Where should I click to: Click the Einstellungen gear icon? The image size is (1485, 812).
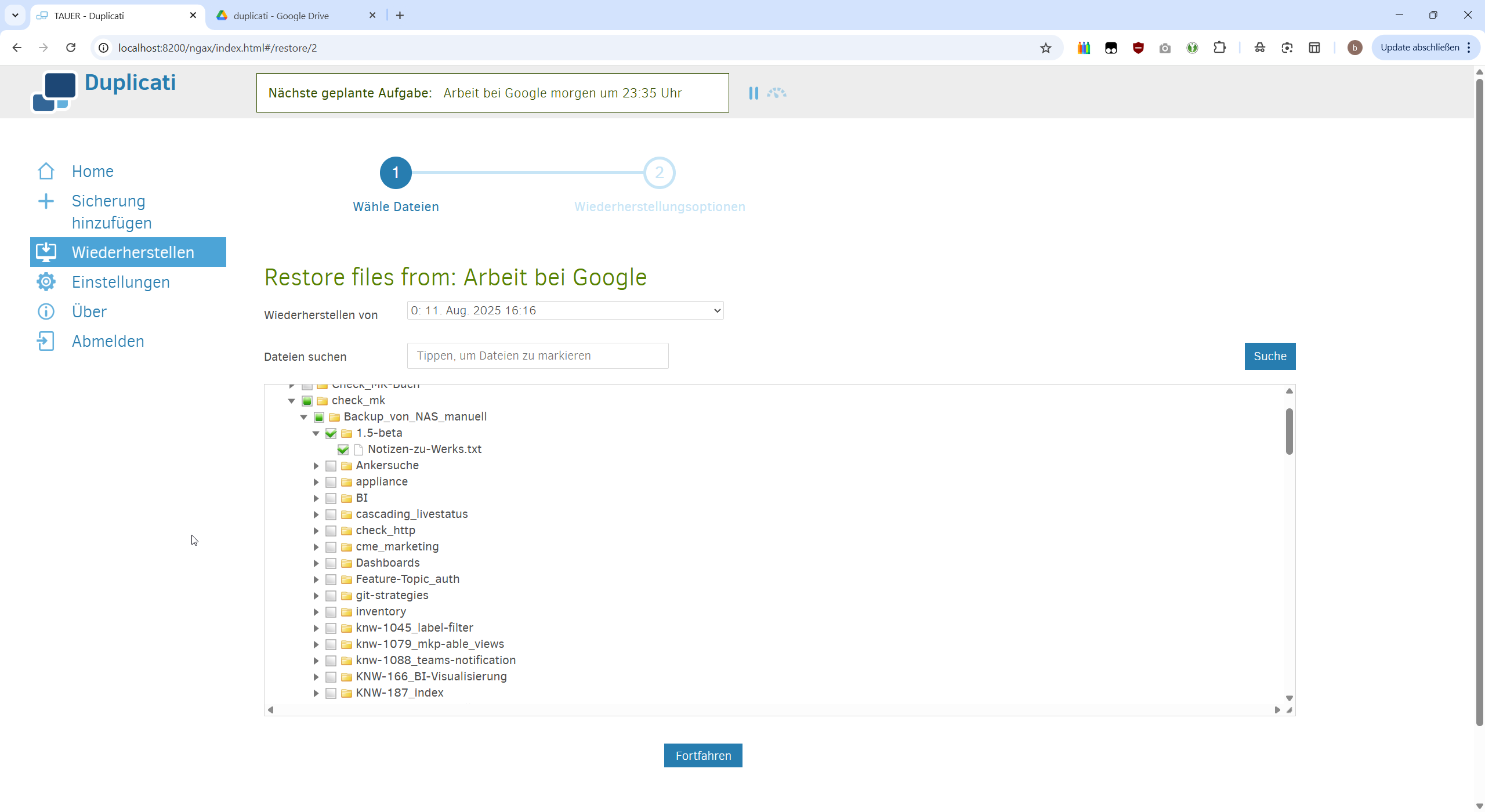coord(46,282)
